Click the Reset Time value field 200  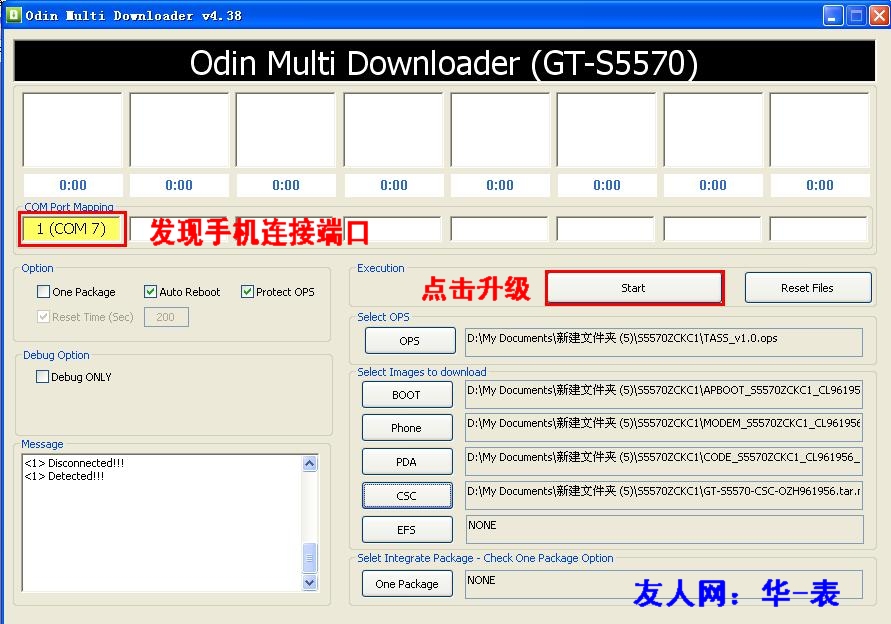point(166,317)
